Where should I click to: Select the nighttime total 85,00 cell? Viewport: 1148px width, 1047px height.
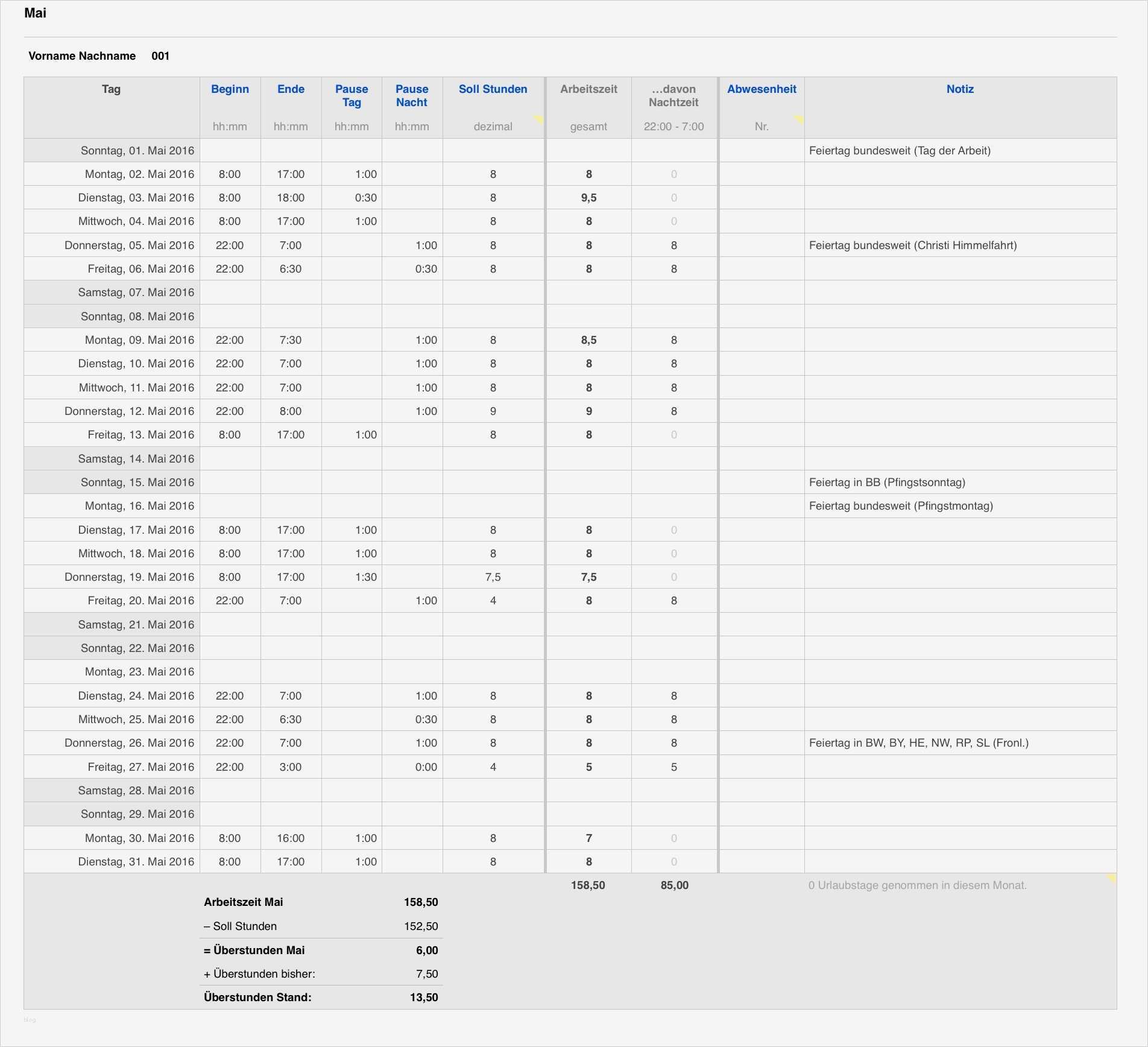[673, 885]
